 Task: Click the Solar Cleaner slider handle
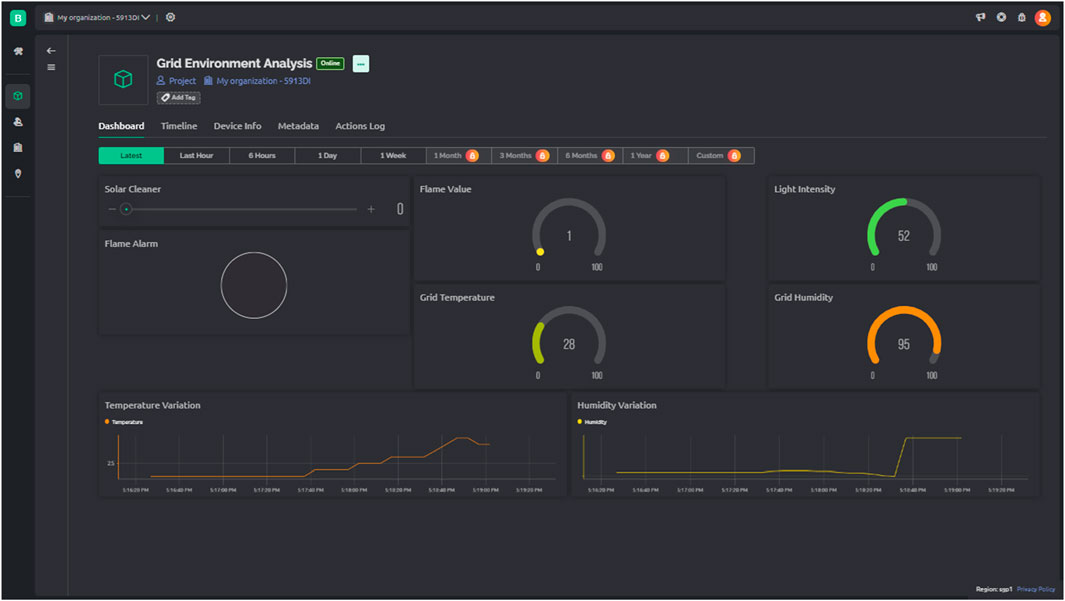coord(126,209)
